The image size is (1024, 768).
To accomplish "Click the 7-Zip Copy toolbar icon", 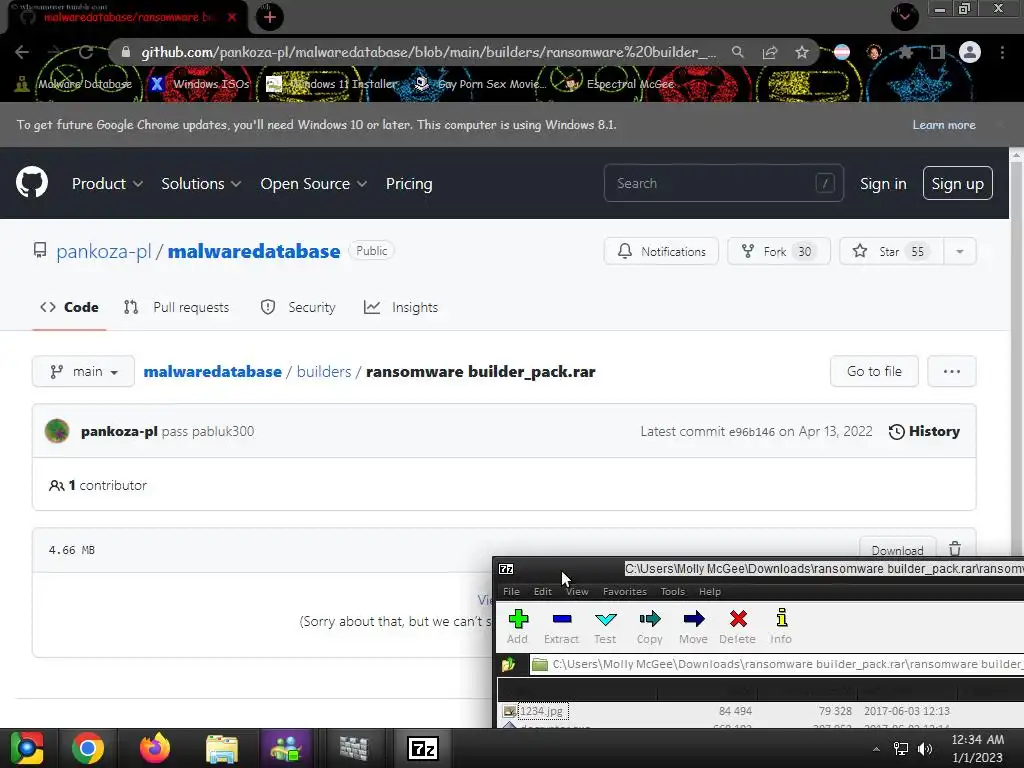I will pyautogui.click(x=650, y=618).
